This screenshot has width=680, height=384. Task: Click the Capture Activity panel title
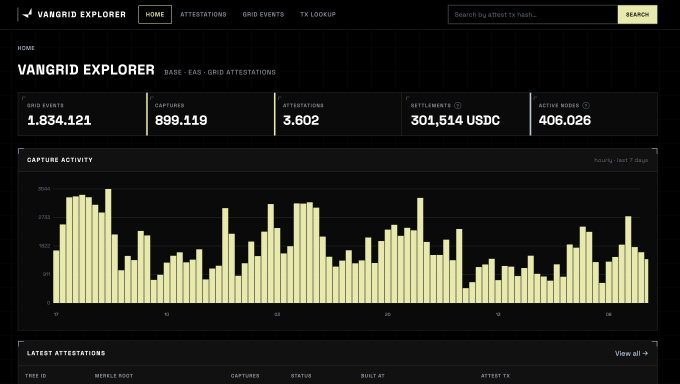pyautogui.click(x=60, y=160)
